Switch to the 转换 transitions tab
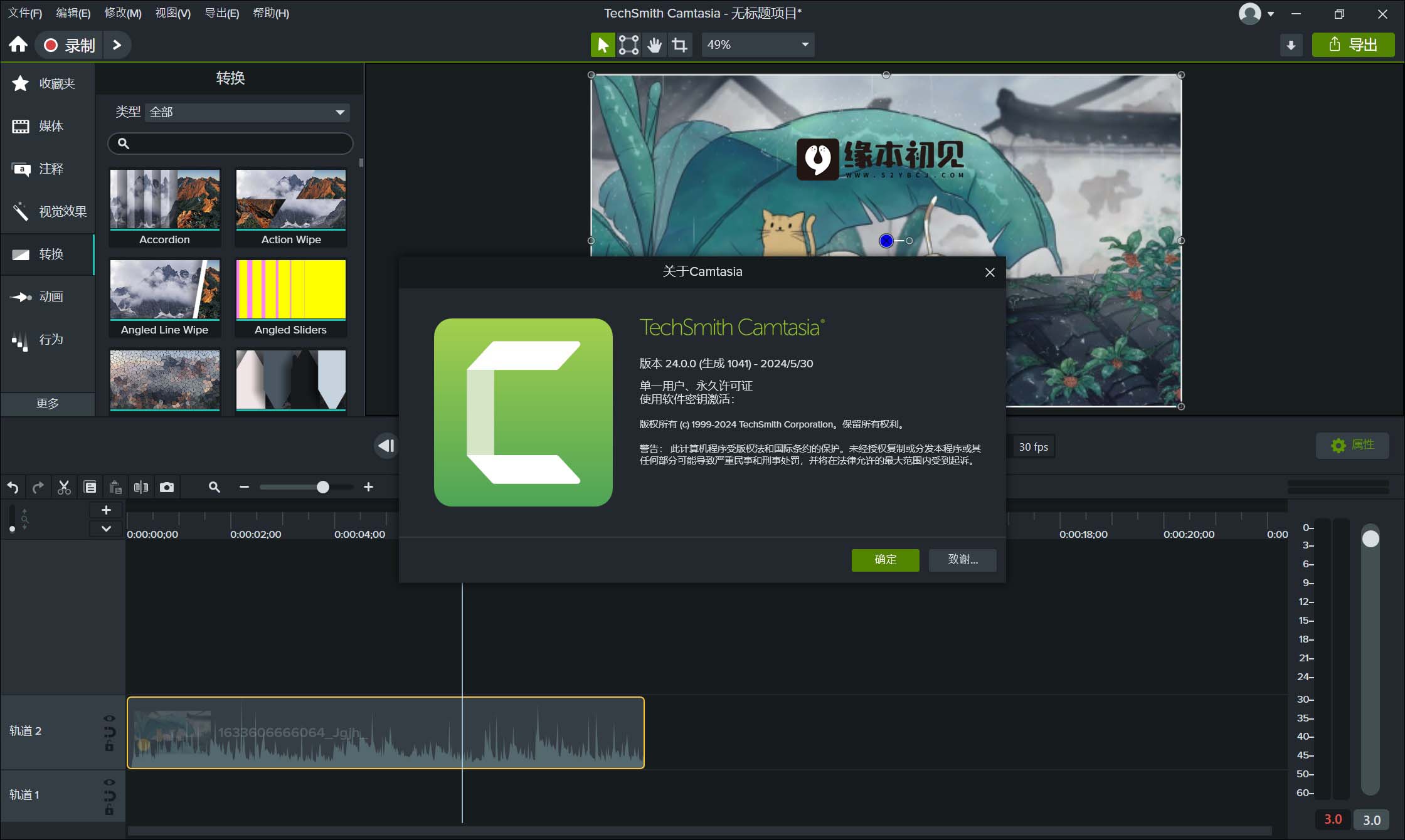This screenshot has height=840, width=1405. pyautogui.click(x=48, y=254)
